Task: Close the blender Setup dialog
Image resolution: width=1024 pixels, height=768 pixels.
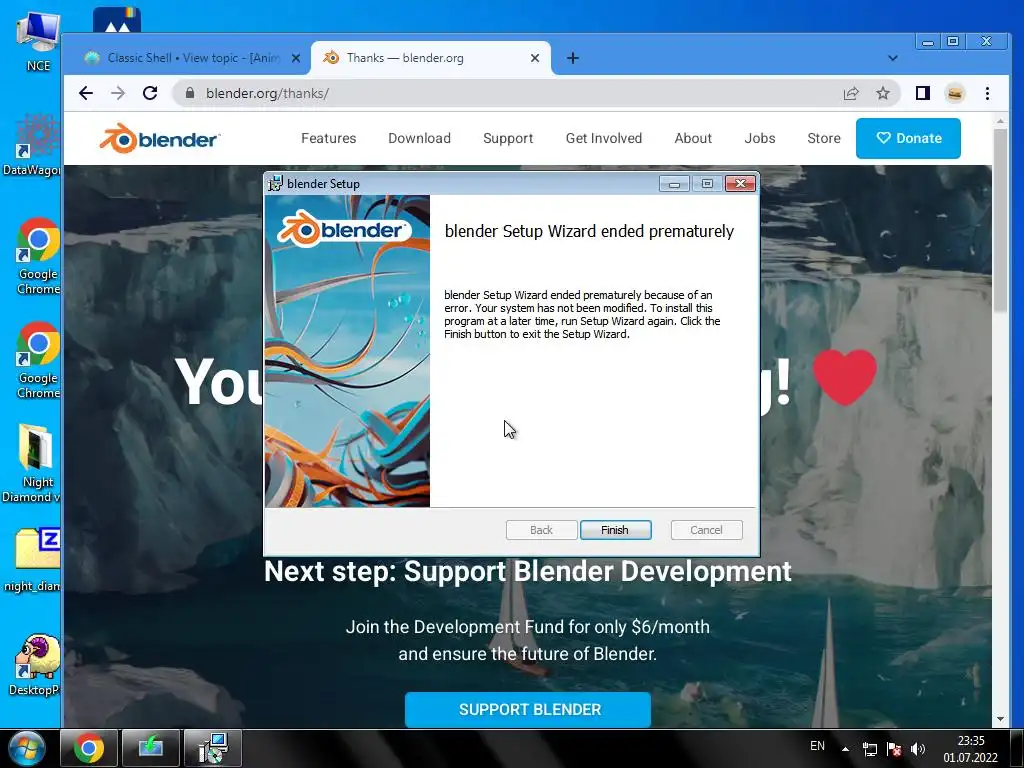Action: coord(740,184)
